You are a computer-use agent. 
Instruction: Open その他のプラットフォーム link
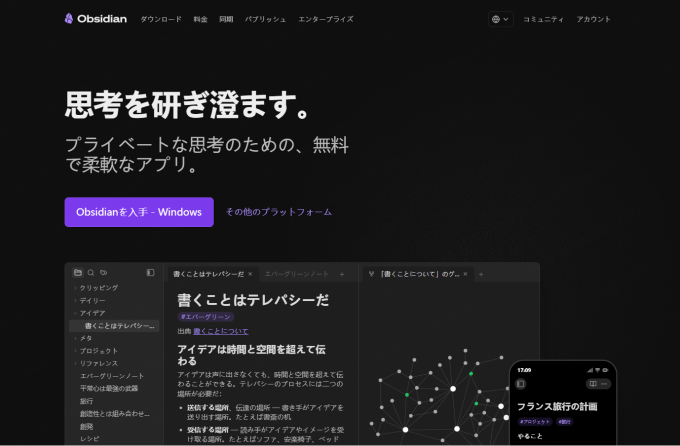(279, 212)
